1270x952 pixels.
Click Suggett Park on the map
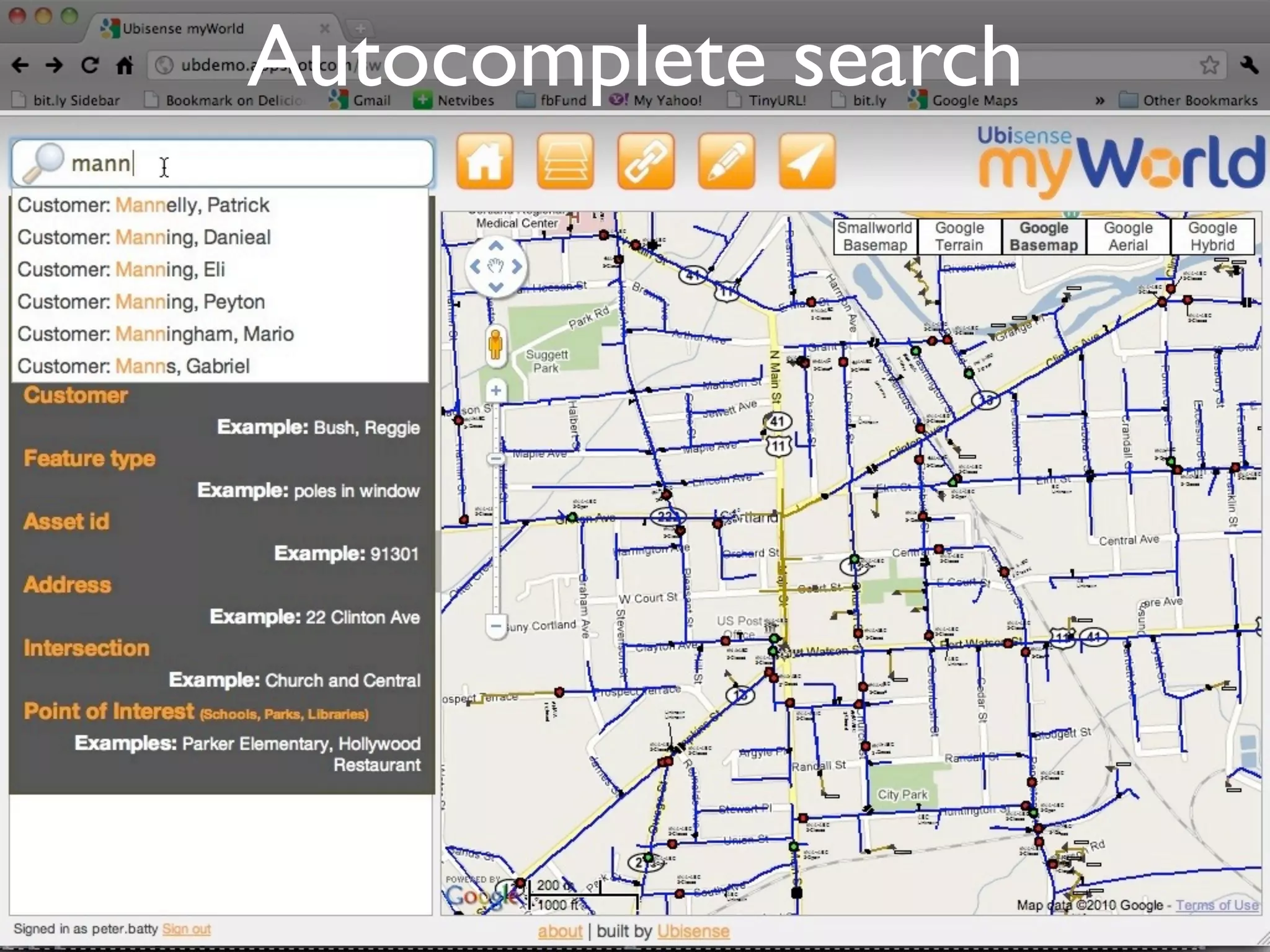546,361
